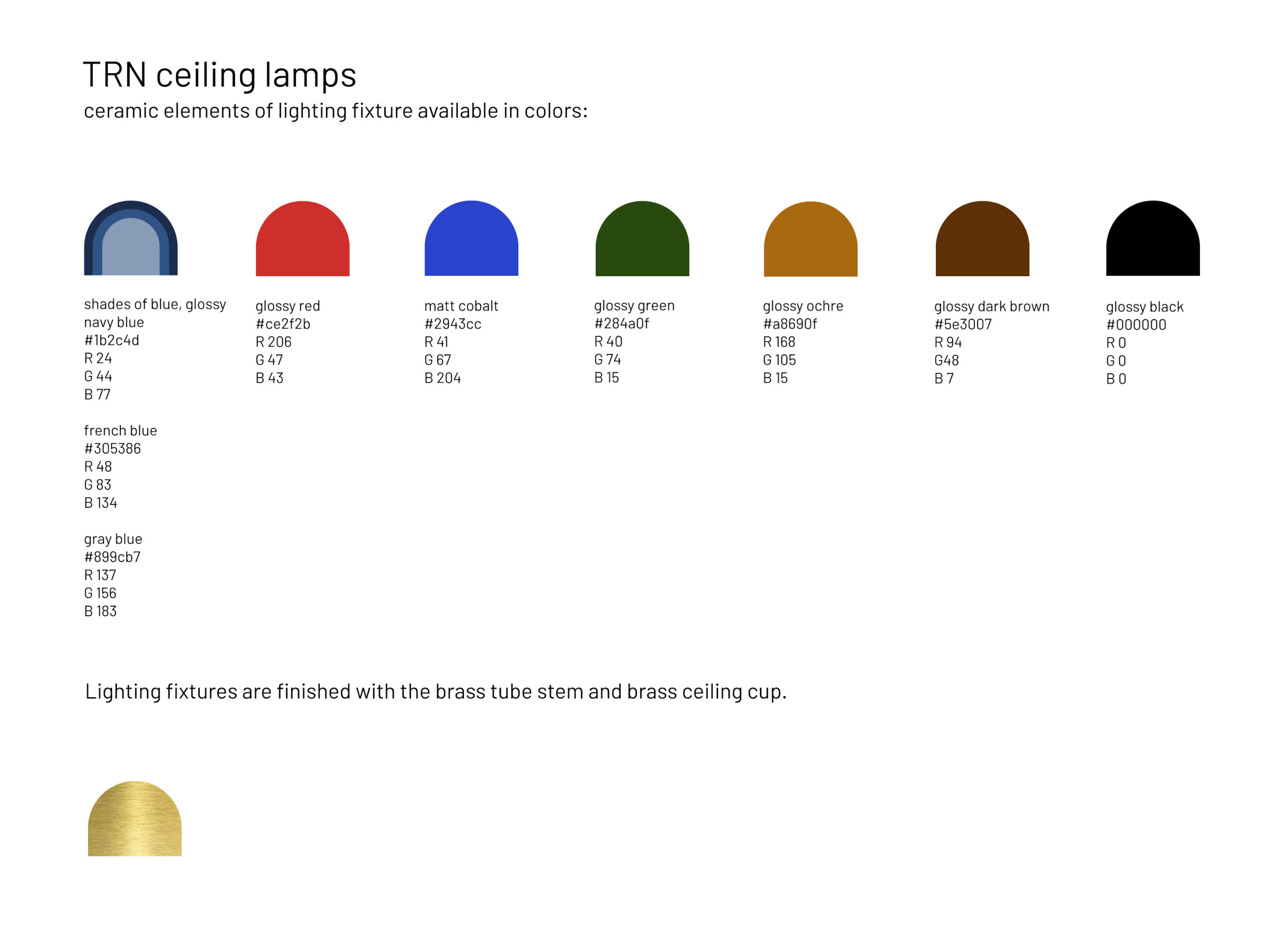Click the brass tube stem sentence

tap(436, 692)
